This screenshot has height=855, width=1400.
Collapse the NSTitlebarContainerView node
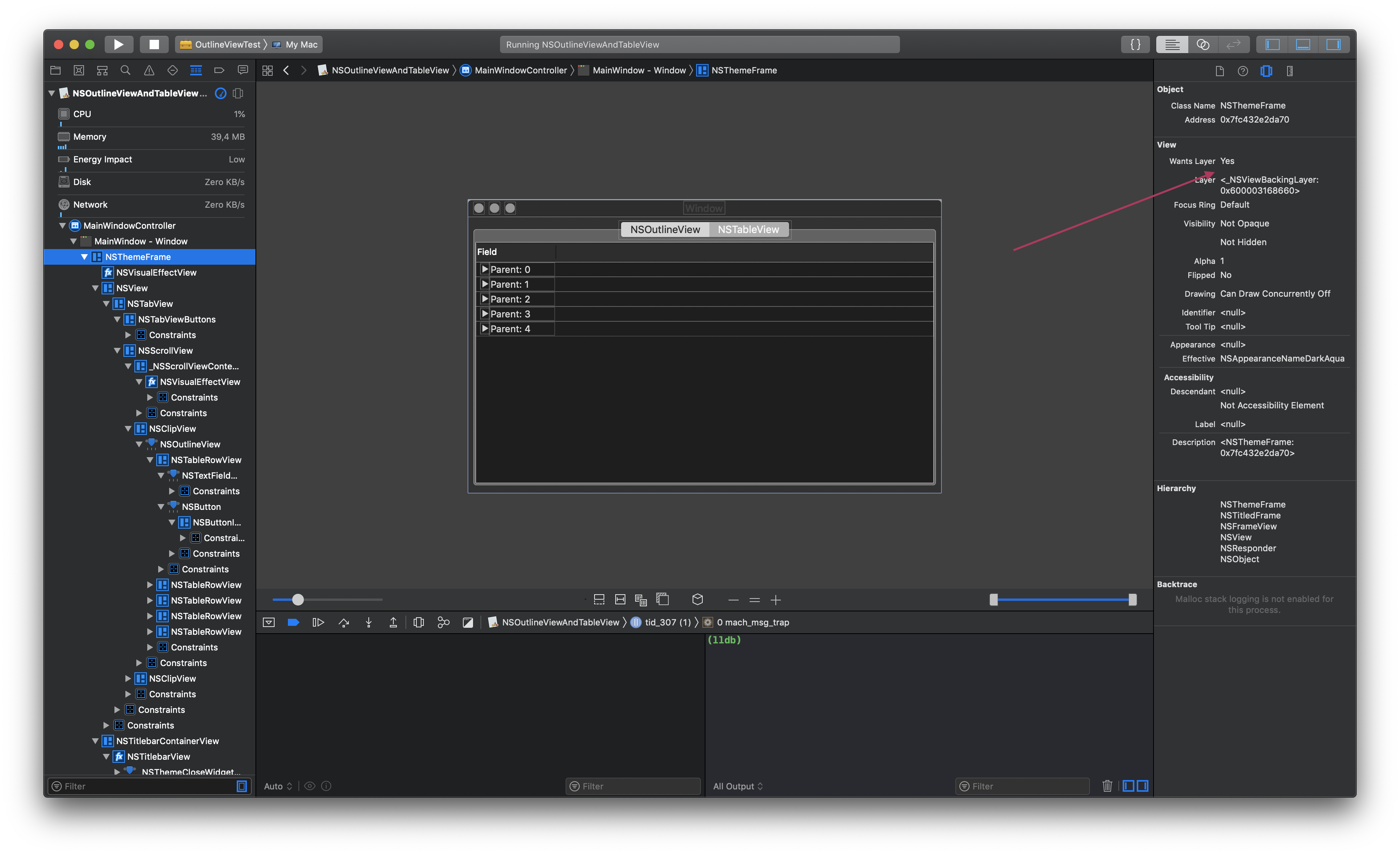pos(95,741)
